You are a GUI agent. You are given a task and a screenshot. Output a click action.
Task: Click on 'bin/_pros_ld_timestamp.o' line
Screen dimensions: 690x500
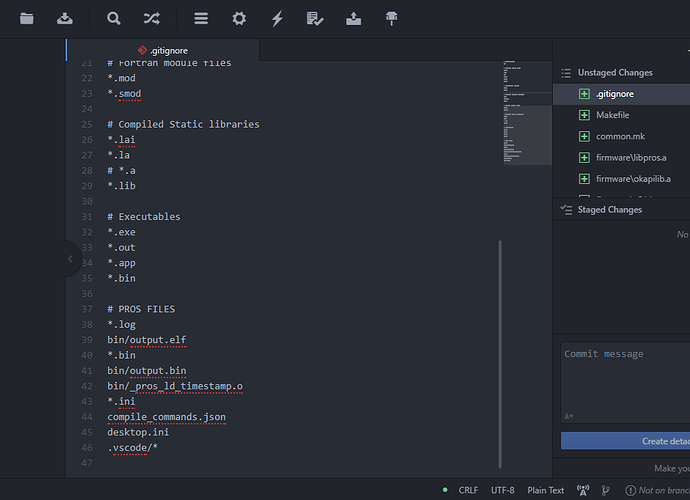point(175,386)
